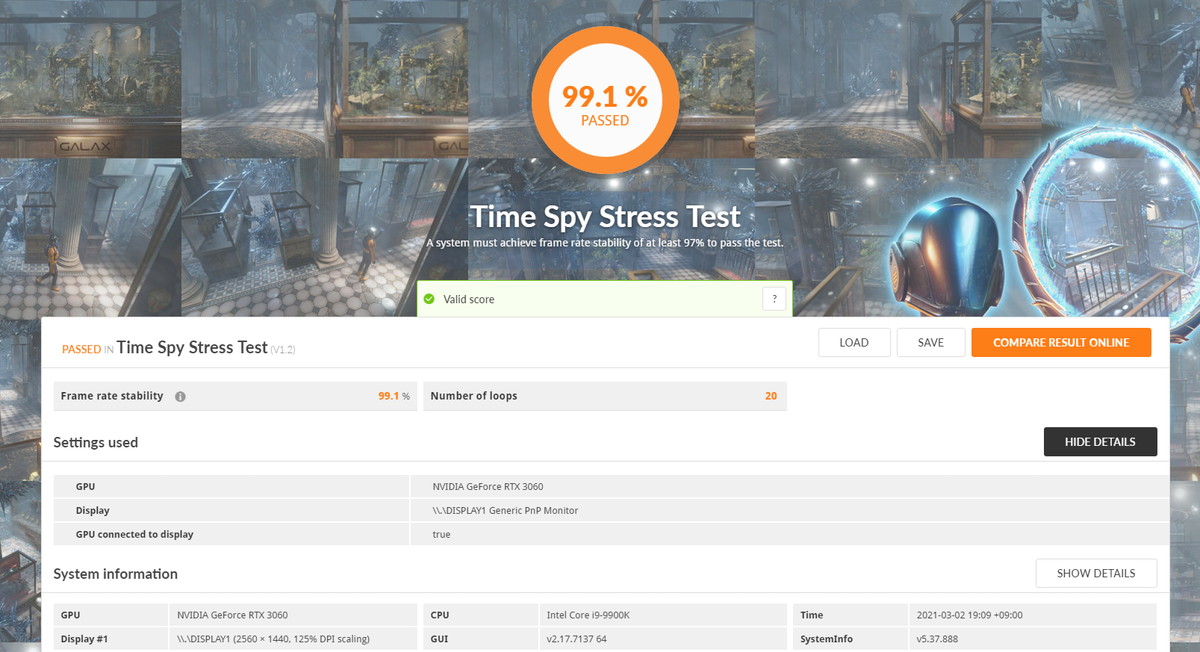Click the info icon beside Frame rate stability
The width and height of the screenshot is (1200, 652).
pos(180,396)
